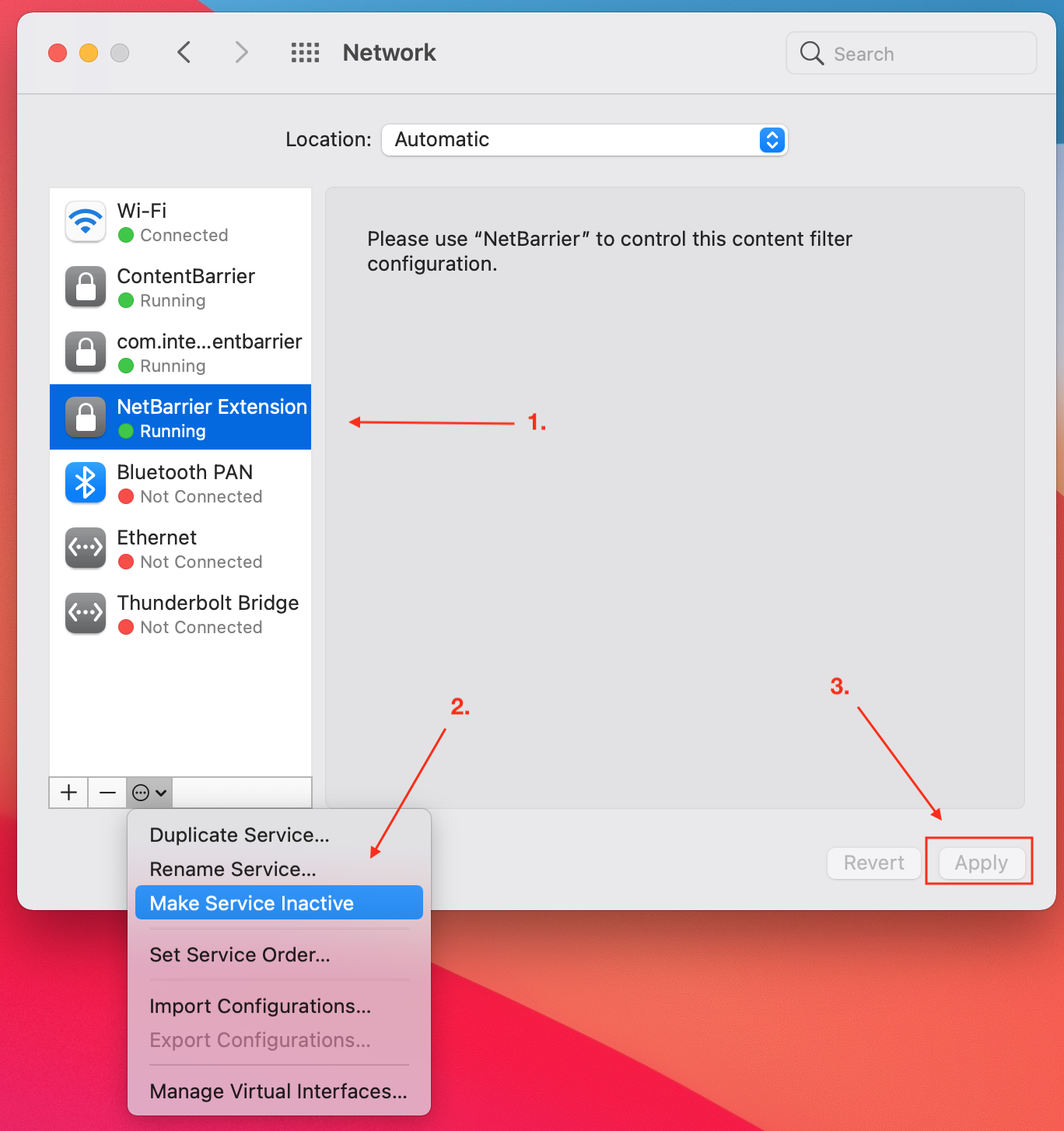Viewport: 1064px width, 1131px height.
Task: Click the Wi-Fi service icon
Action: pos(86,222)
